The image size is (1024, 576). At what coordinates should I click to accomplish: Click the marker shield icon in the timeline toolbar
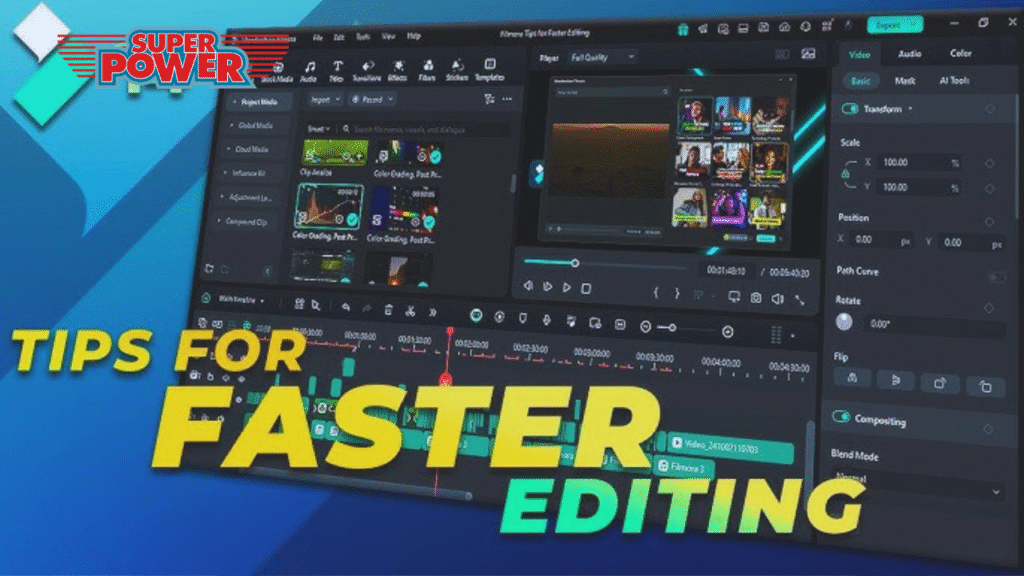click(x=523, y=317)
